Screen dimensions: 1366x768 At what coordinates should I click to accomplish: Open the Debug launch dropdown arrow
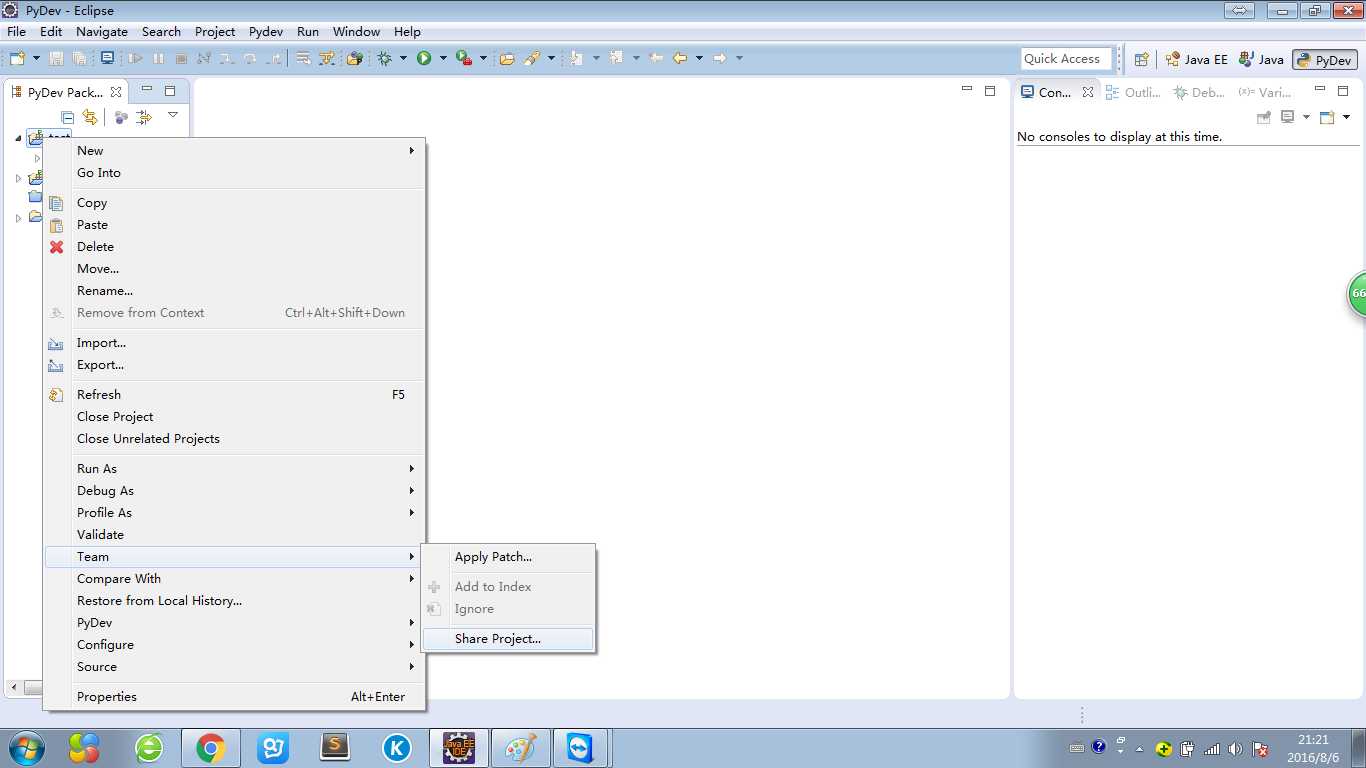(403, 59)
